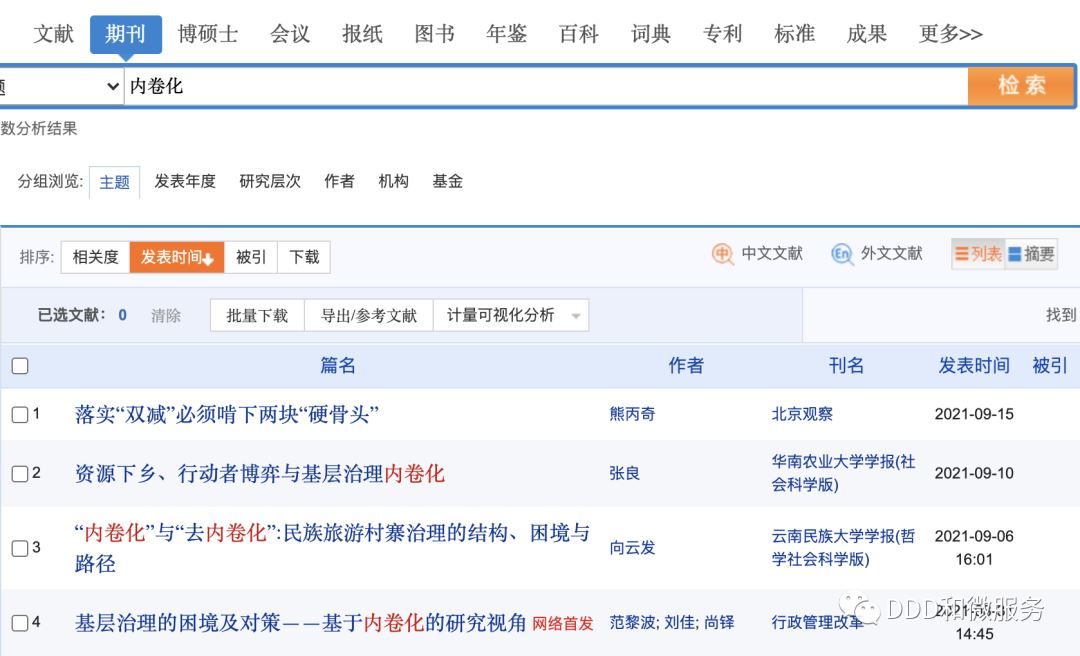This screenshot has width=1080, height=656.
Task: Expand 计量可视化分析 dropdown arrow
Action: [576, 316]
